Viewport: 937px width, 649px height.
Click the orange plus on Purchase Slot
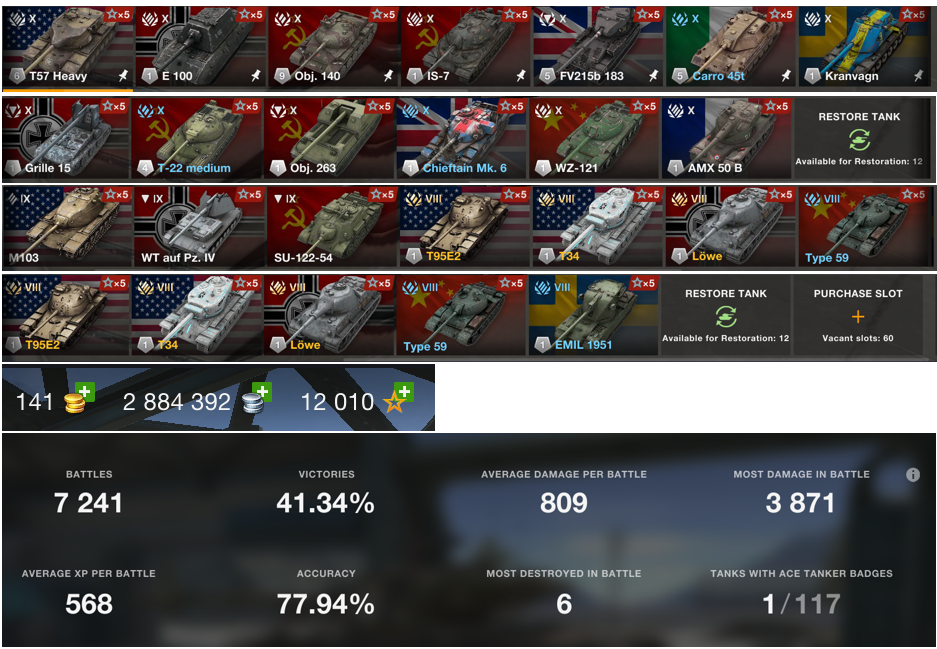[x=858, y=317]
